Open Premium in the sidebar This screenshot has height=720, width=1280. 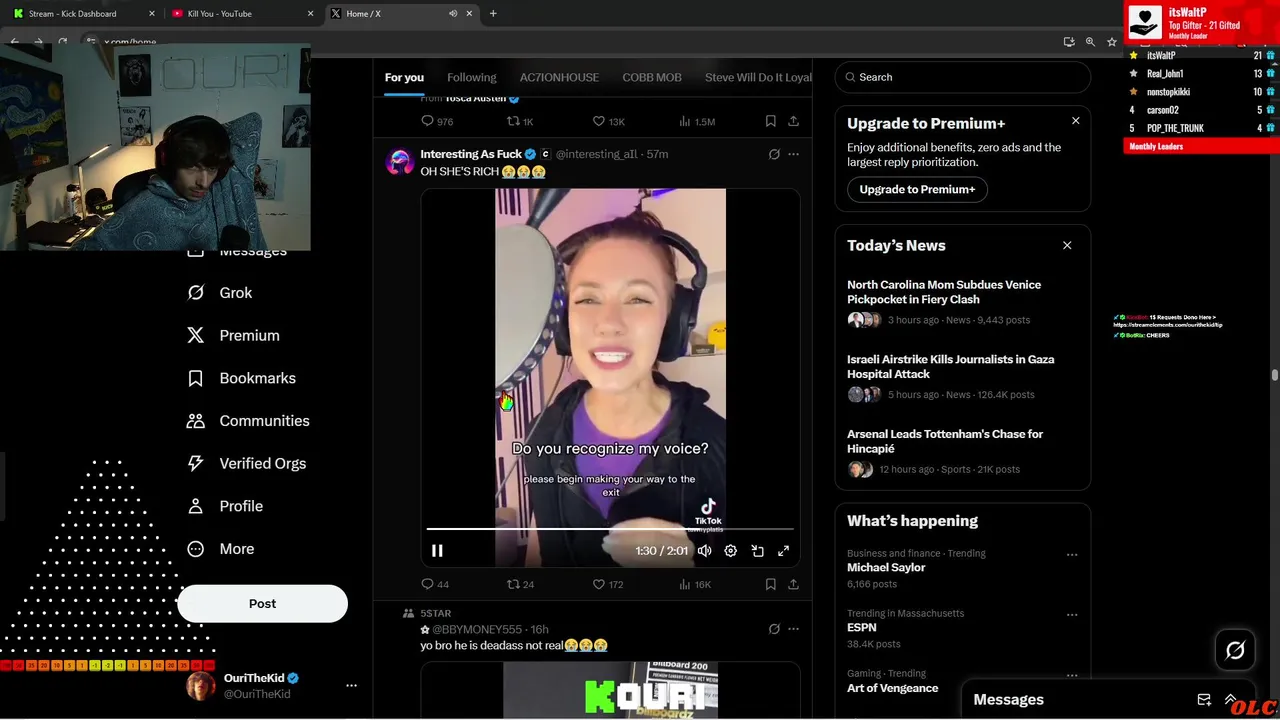click(x=233, y=336)
